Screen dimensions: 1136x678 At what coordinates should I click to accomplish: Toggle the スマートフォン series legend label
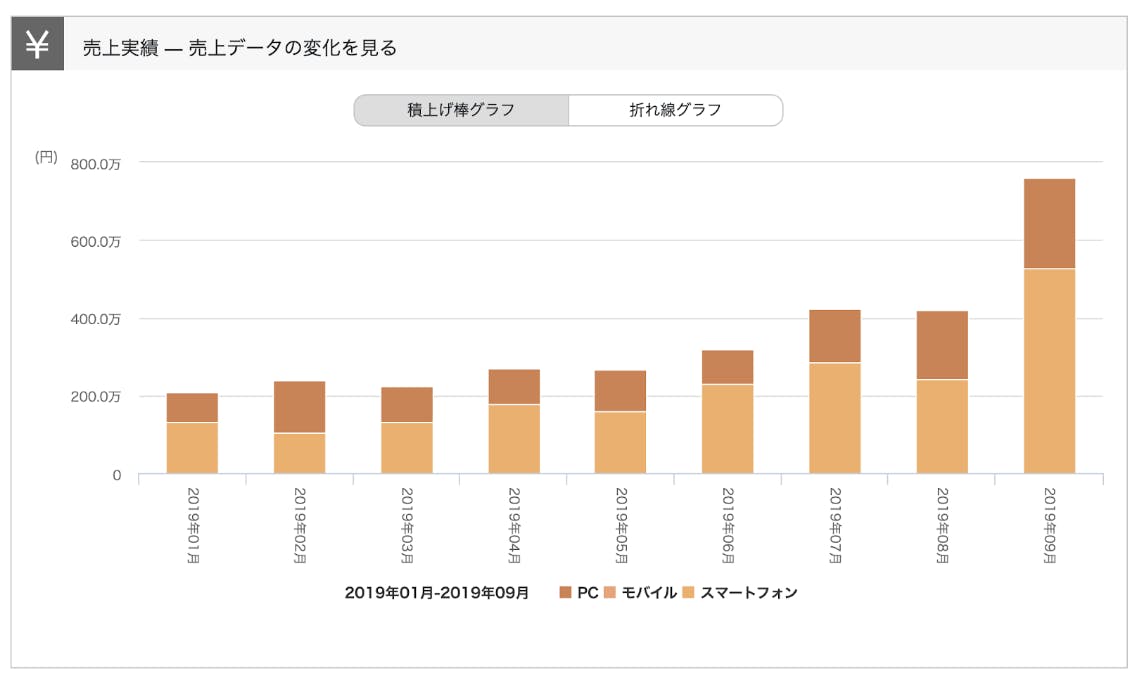[748, 593]
